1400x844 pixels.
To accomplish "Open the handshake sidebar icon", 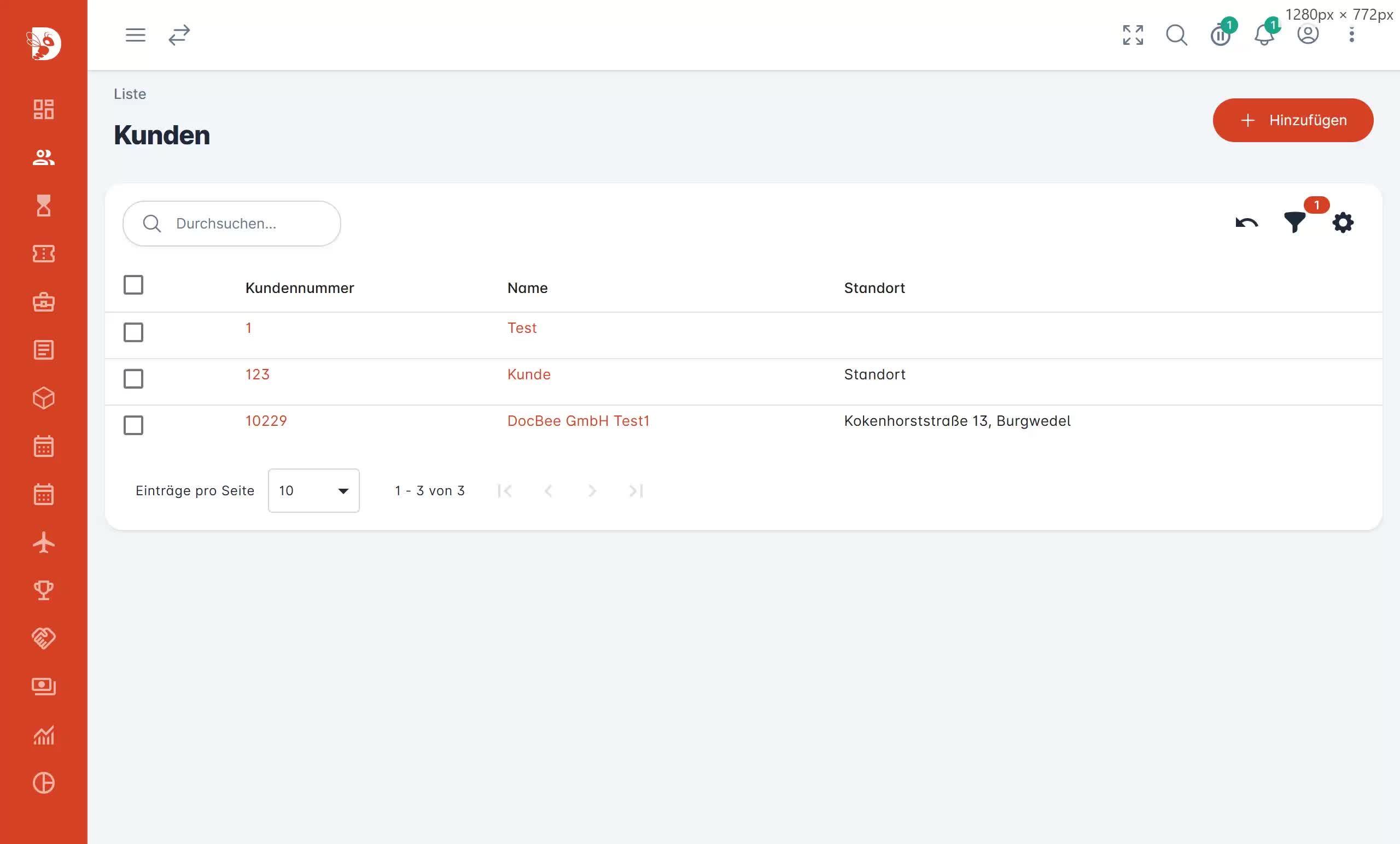I will tap(44, 638).
